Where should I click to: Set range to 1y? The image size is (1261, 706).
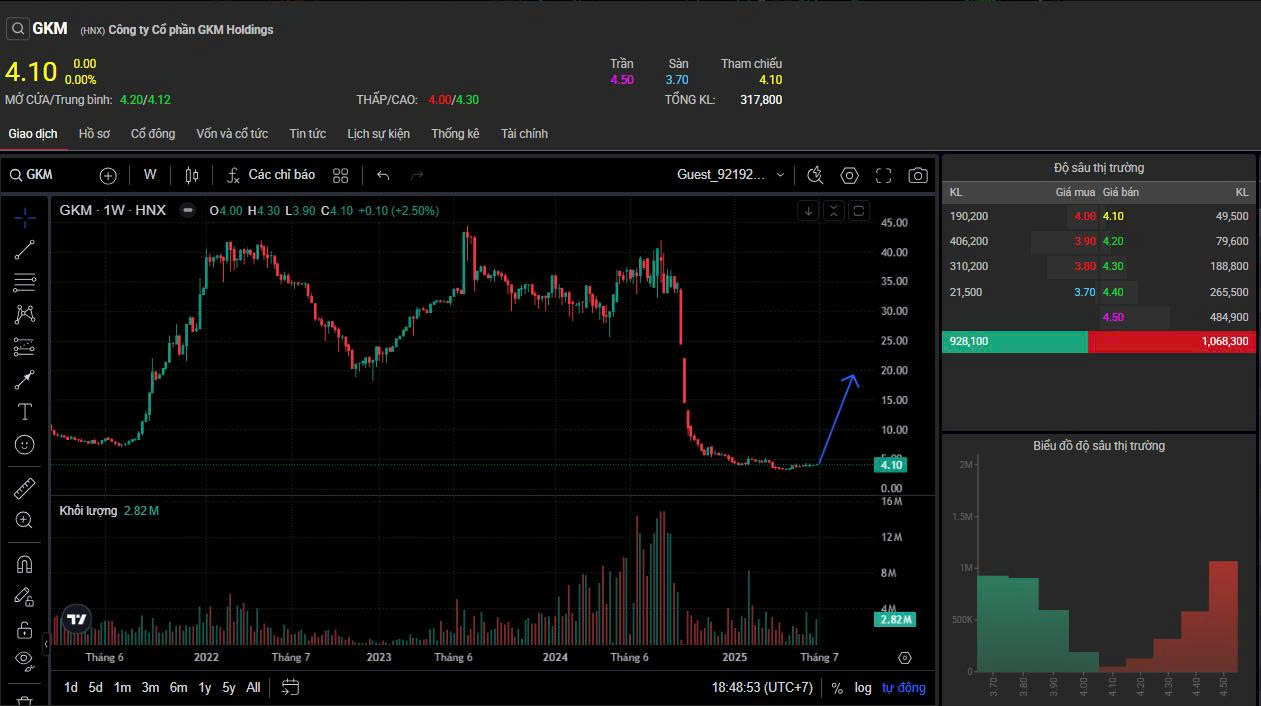pyautogui.click(x=205, y=687)
